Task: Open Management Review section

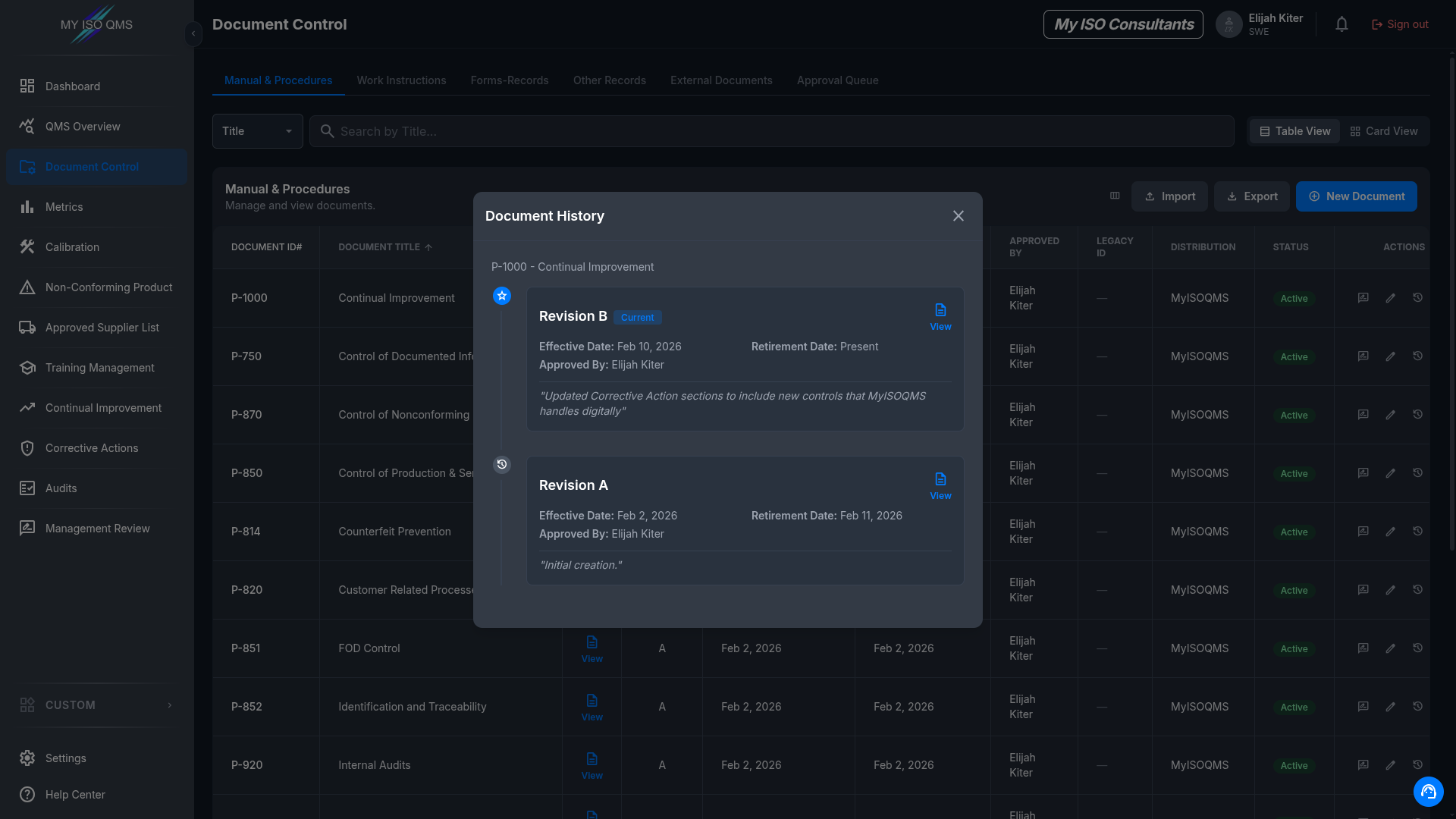Action: (x=96, y=529)
